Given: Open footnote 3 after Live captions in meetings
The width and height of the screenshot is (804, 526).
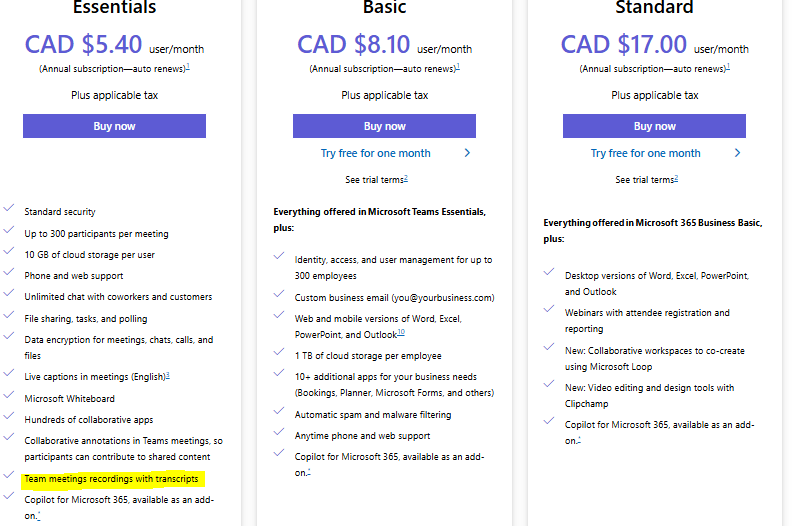Looking at the screenshot, I should 168,375.
